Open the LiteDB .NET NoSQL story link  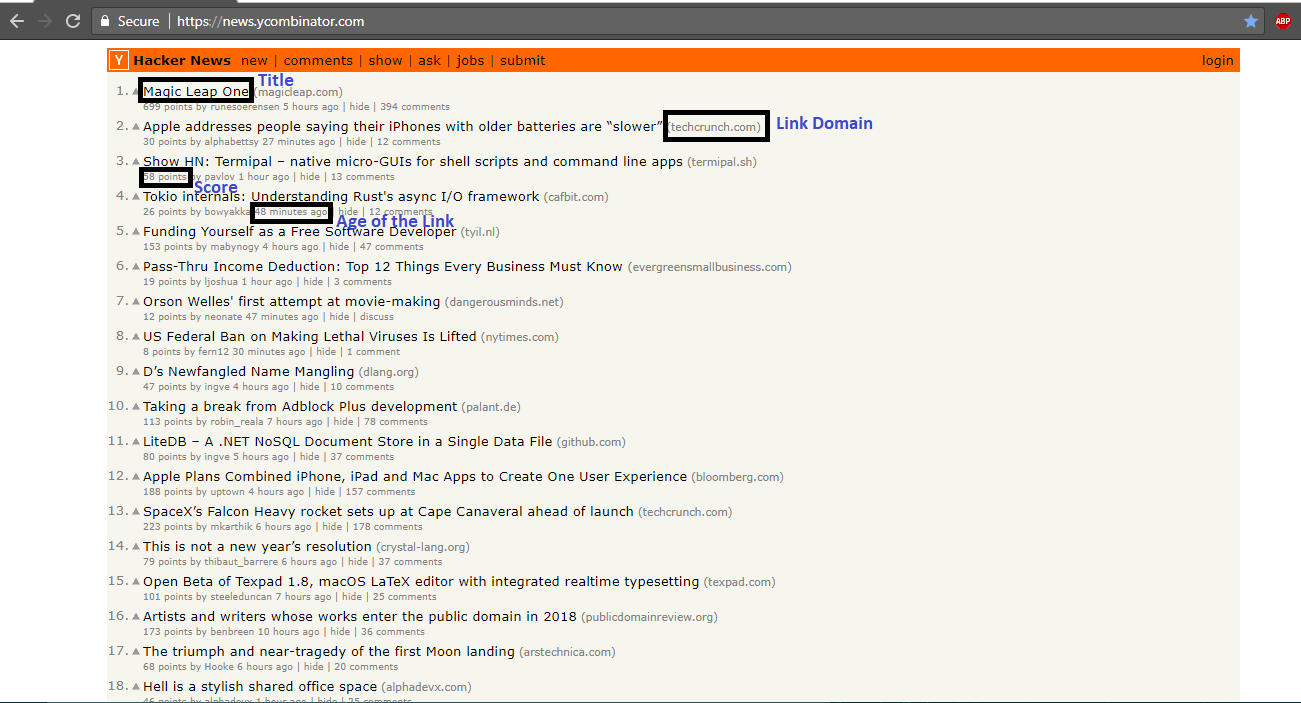tap(347, 441)
